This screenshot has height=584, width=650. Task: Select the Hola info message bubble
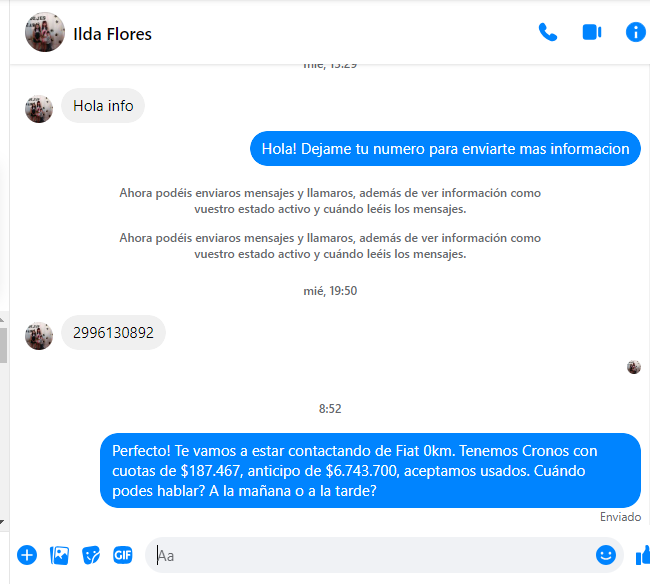click(103, 106)
